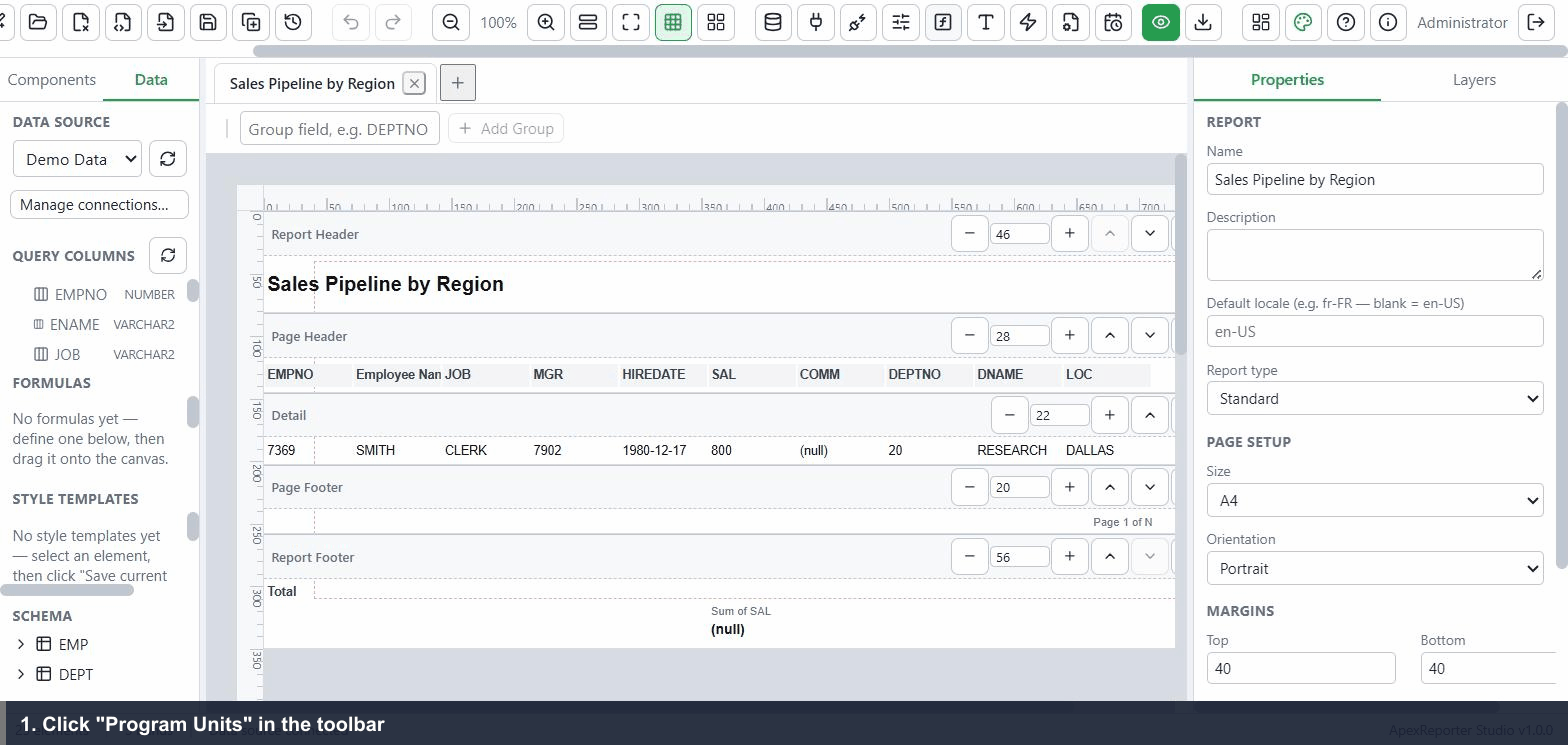The height and width of the screenshot is (745, 1568).
Task: Click the two-rows fit-width icon
Action: (588, 22)
